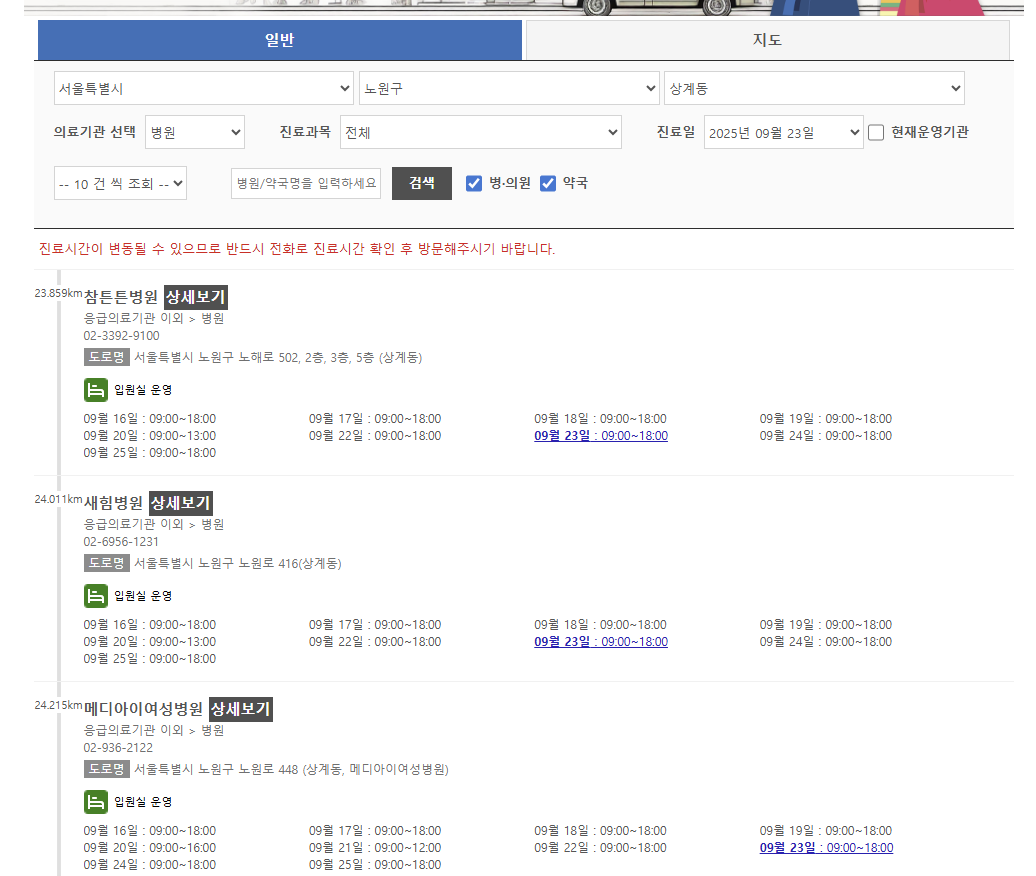Open the 서울특별시 region dropdown
The width and height of the screenshot is (1036, 876).
tap(204, 88)
